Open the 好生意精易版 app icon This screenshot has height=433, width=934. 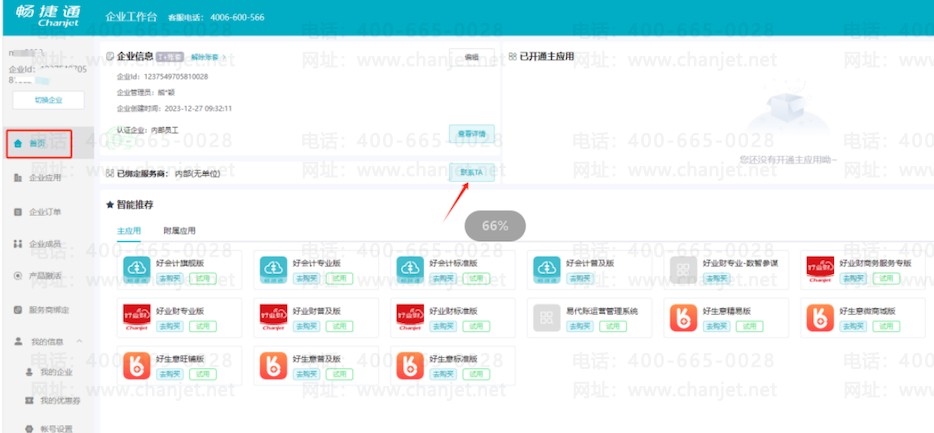[683, 317]
